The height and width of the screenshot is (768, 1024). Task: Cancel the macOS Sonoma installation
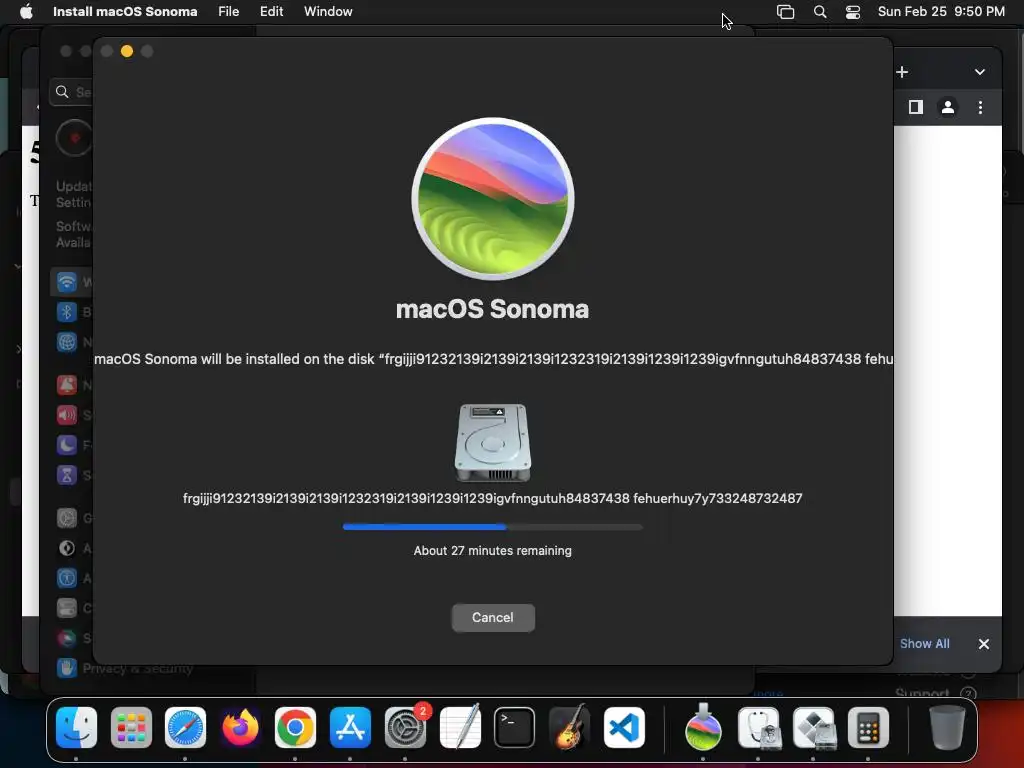[x=493, y=617]
